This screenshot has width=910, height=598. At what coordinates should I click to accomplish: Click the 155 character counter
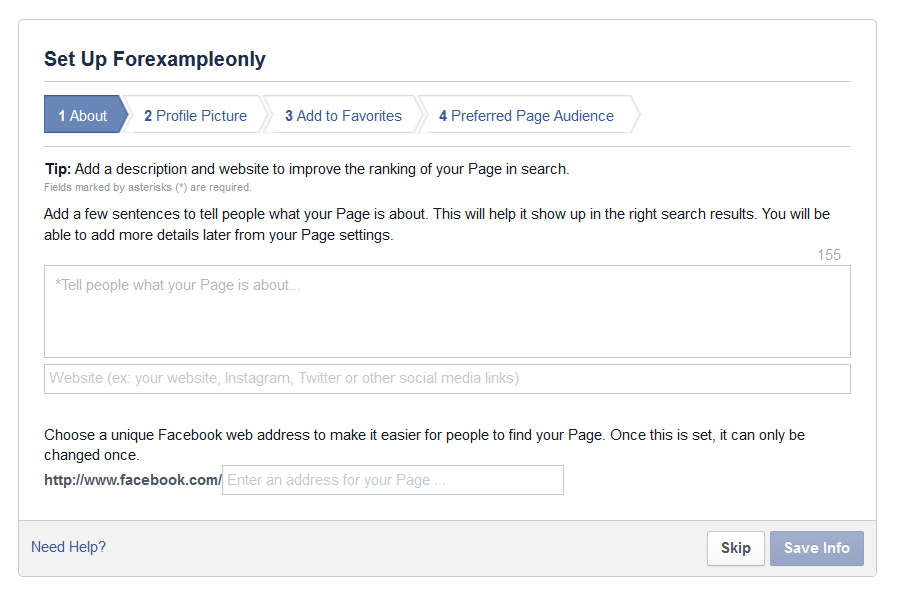[829, 255]
